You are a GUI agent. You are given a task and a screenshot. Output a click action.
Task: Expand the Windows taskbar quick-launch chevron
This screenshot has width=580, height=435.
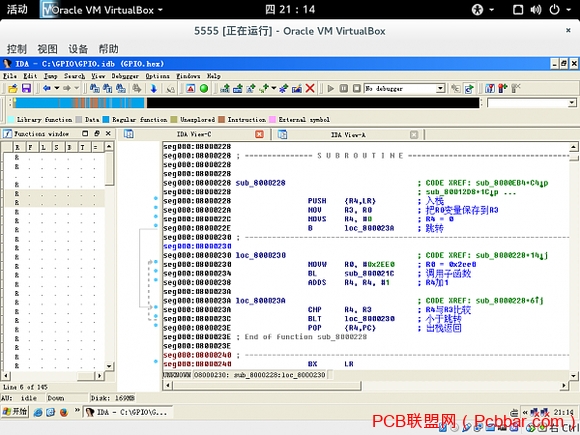click(x=77, y=410)
